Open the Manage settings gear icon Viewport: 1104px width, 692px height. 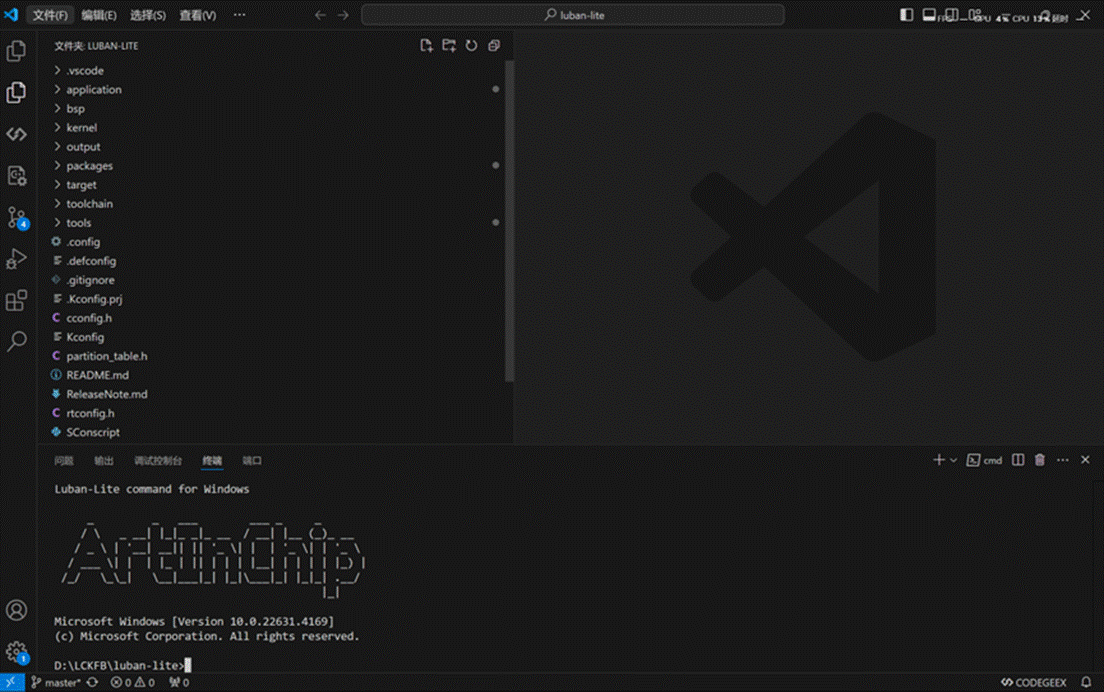tap(16, 651)
